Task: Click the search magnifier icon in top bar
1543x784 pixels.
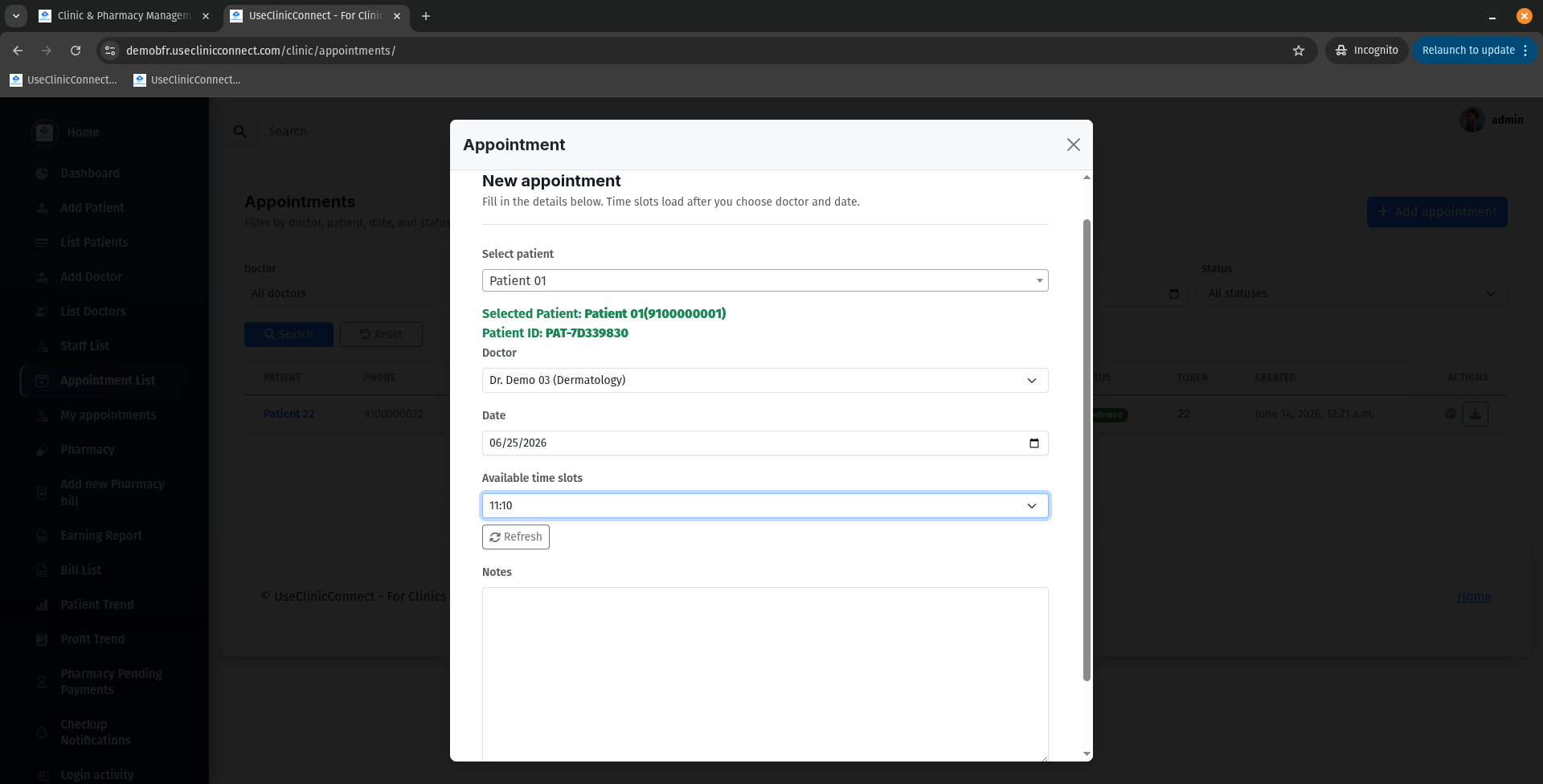Action: (x=240, y=132)
